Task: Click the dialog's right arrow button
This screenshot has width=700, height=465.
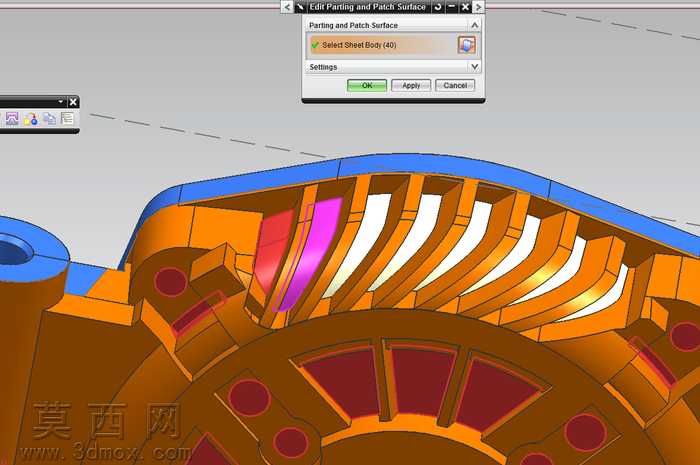Action: click(x=478, y=7)
